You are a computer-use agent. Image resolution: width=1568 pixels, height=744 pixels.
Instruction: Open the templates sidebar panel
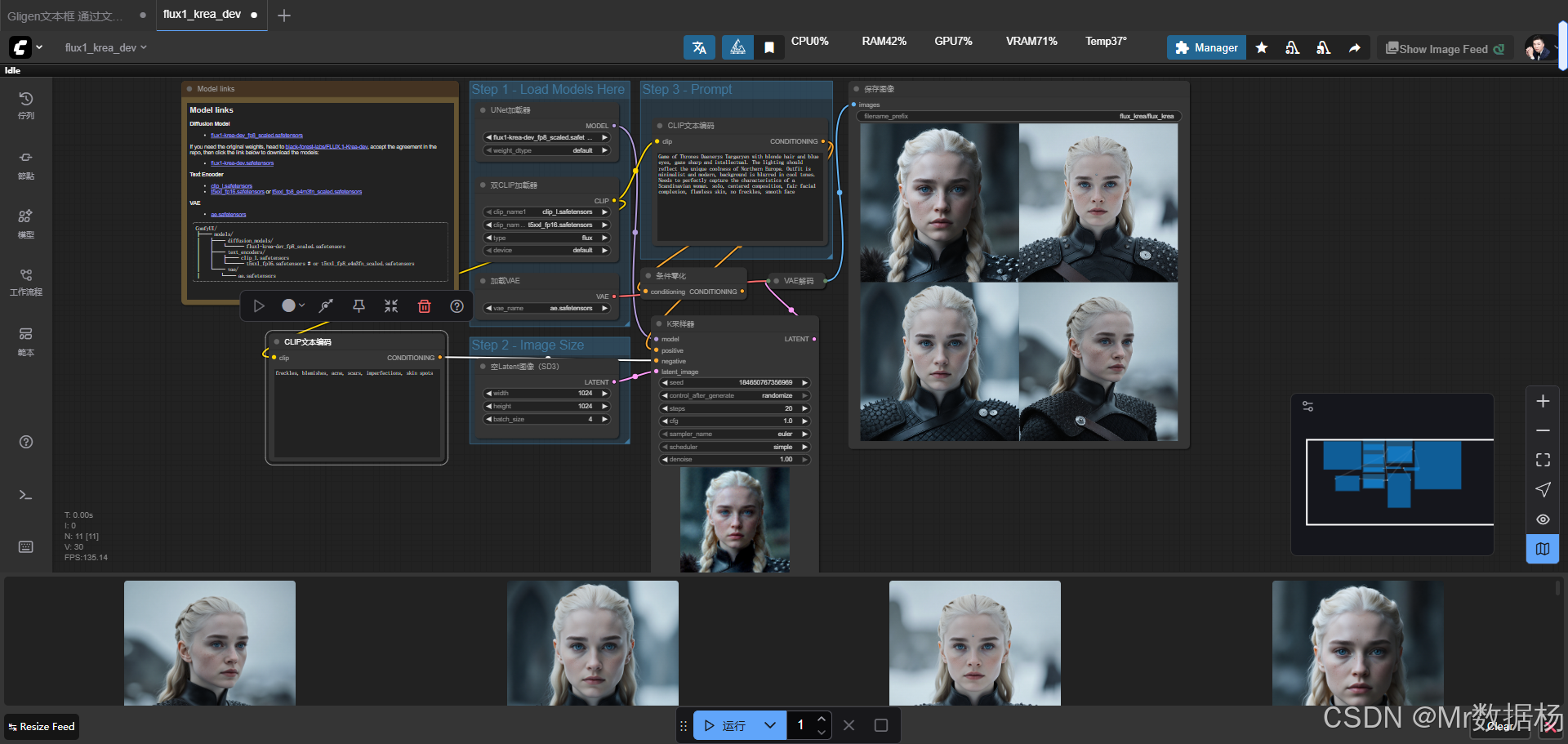[x=26, y=341]
